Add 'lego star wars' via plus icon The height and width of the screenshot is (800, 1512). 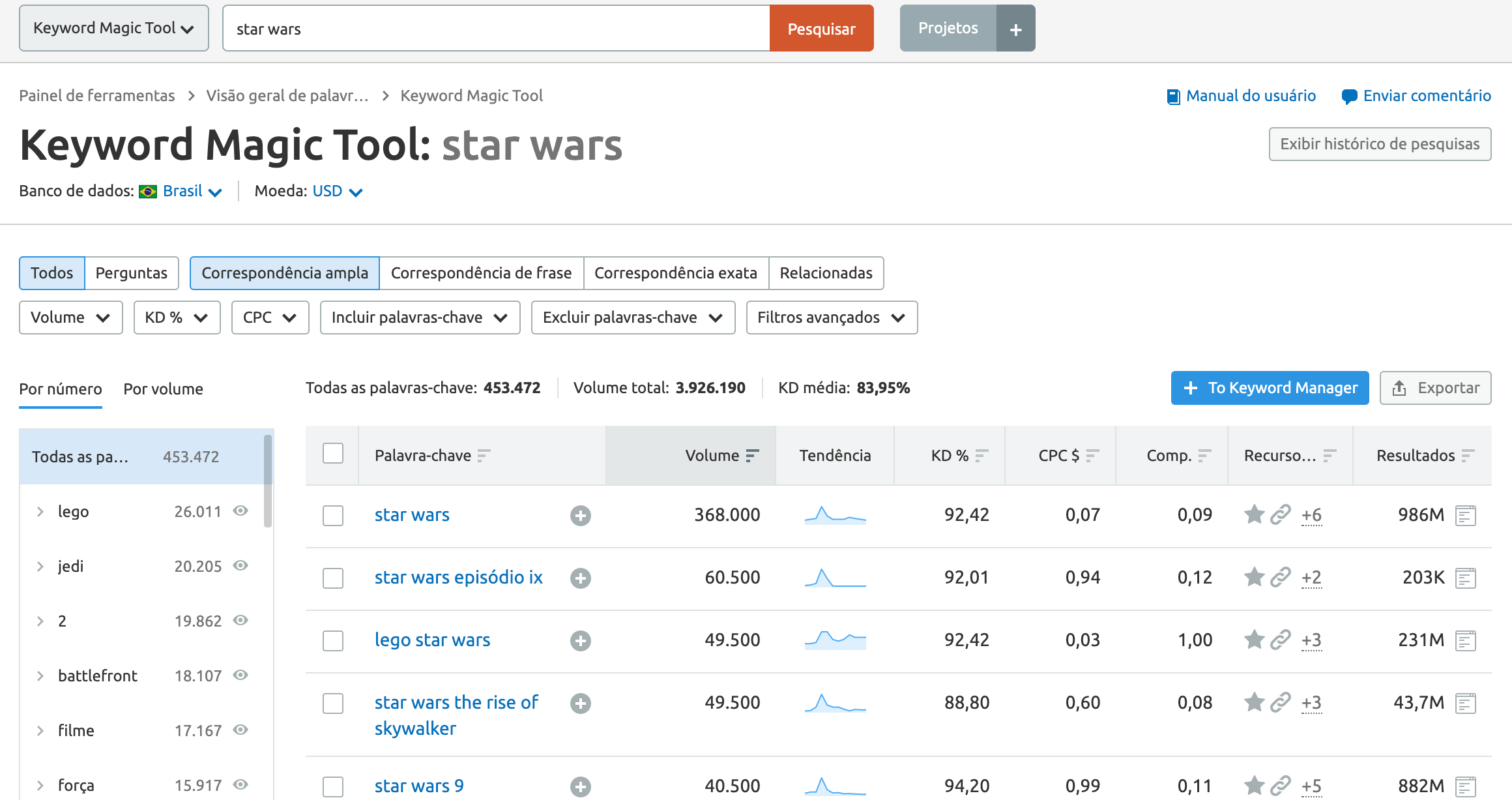[x=580, y=641]
